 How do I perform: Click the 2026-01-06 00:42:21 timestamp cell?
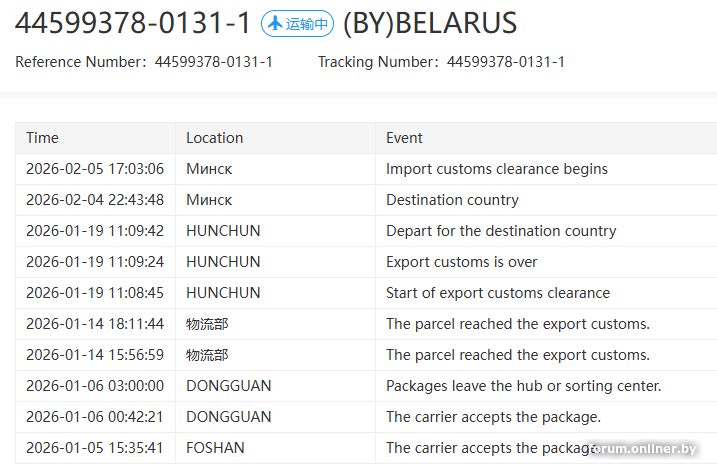(95, 417)
